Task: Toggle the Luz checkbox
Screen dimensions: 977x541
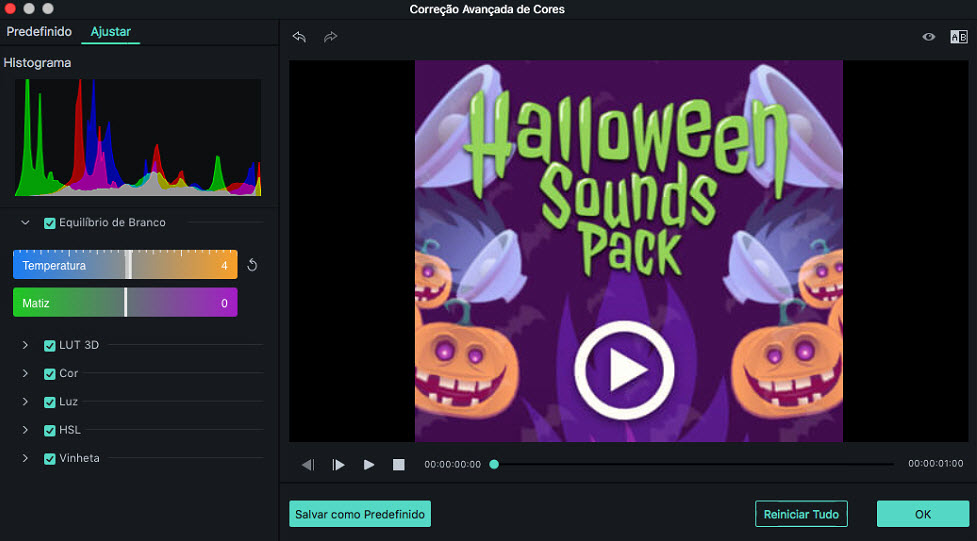Action: 50,402
